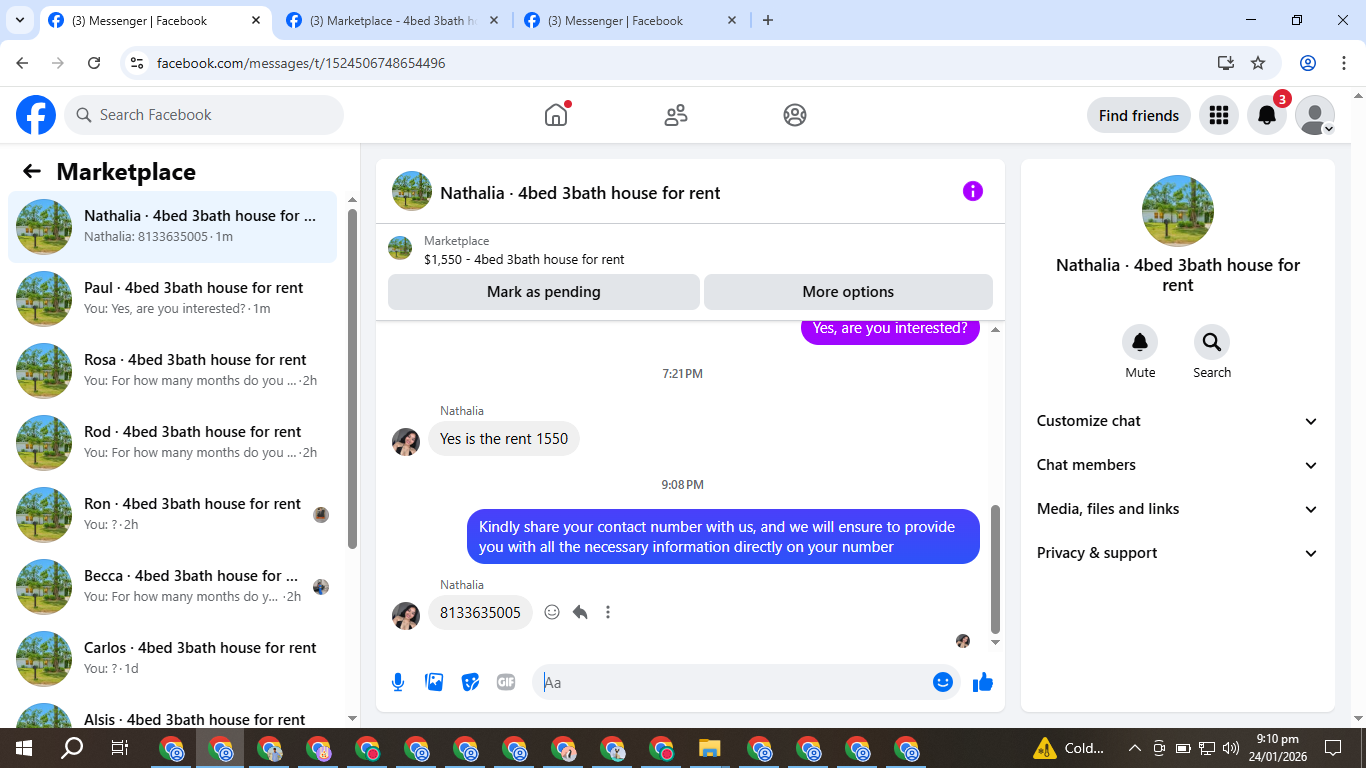This screenshot has width=1366, height=768.
Task: Open the Facebook menu grid icon
Action: tap(1218, 115)
